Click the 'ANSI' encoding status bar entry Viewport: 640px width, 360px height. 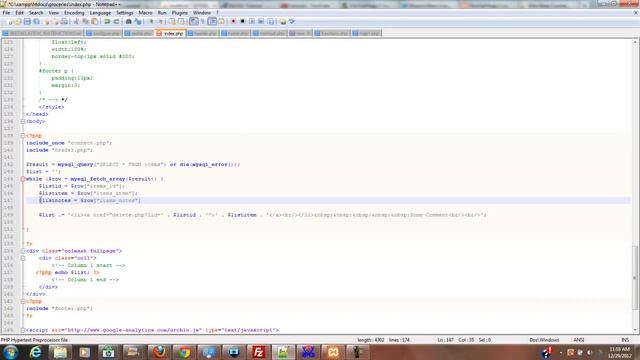[579, 340]
